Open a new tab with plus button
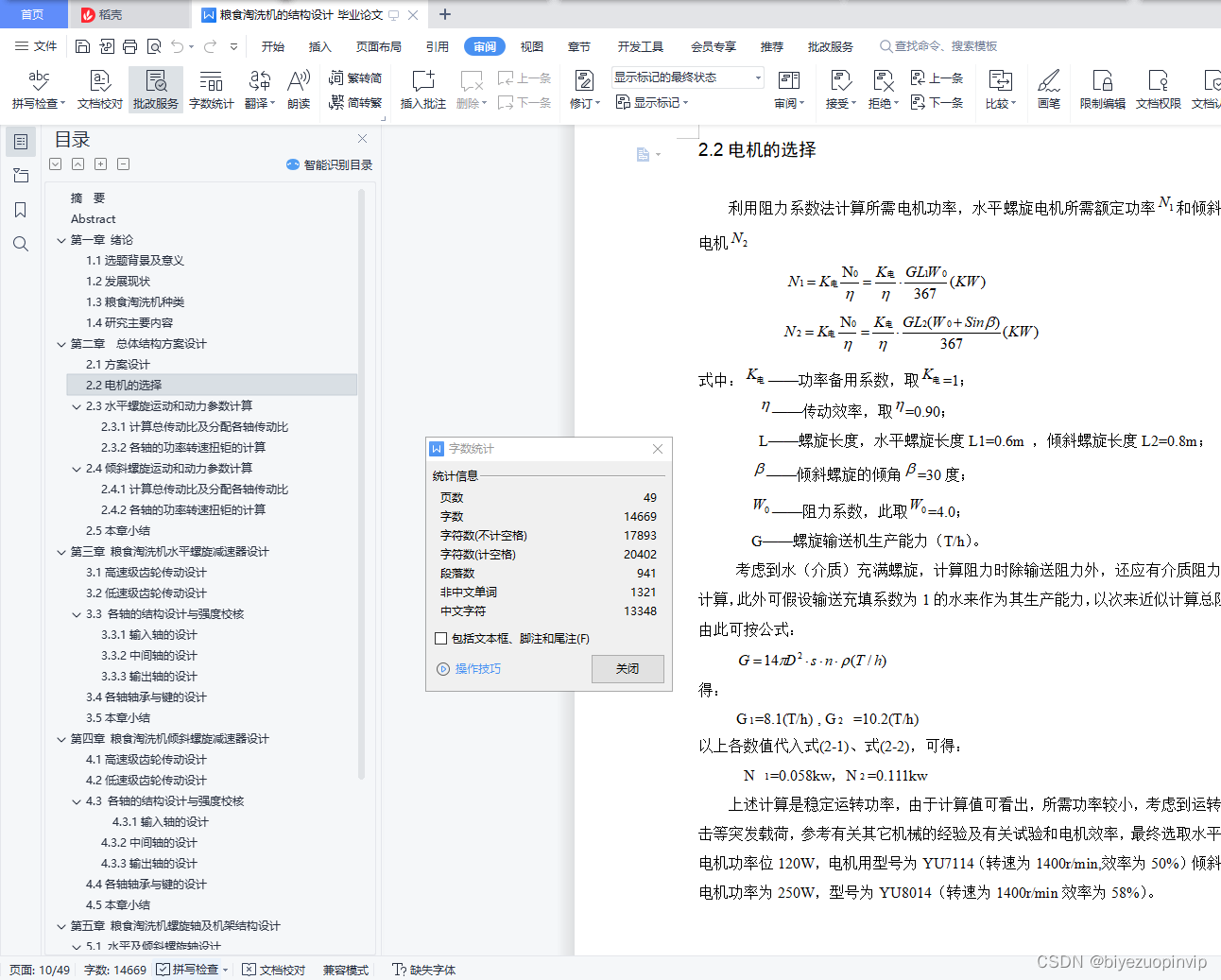The width and height of the screenshot is (1221, 980). pyautogui.click(x=445, y=14)
